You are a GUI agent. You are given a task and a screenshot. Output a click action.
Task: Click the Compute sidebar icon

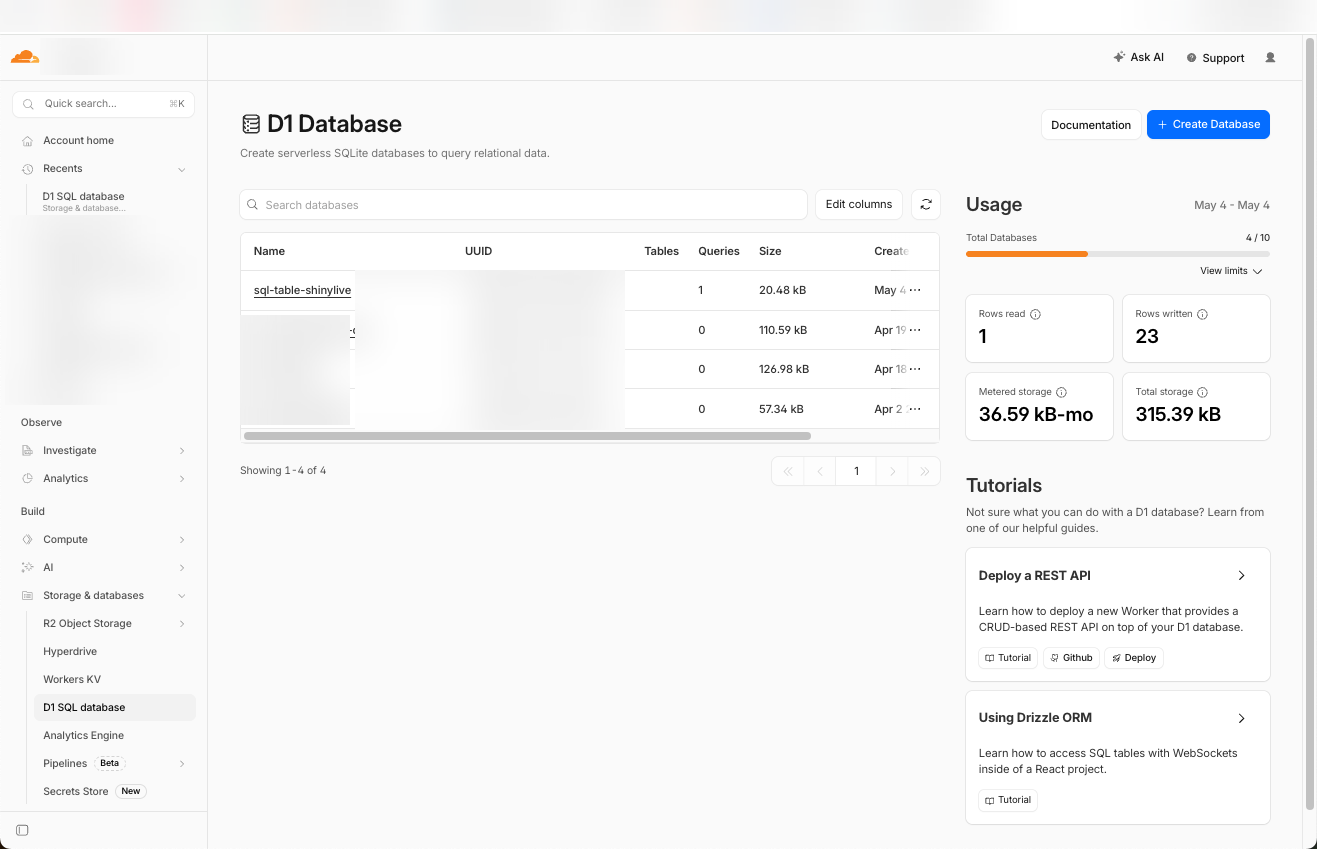coord(28,540)
